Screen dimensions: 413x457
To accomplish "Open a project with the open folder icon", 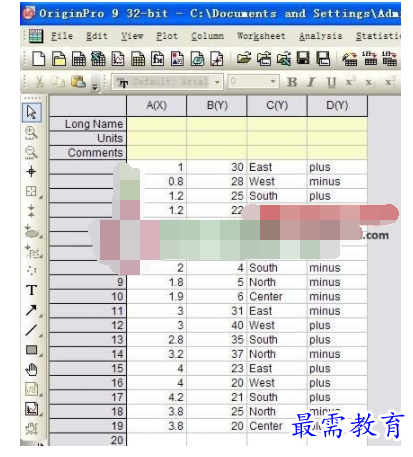I will 244,59.
